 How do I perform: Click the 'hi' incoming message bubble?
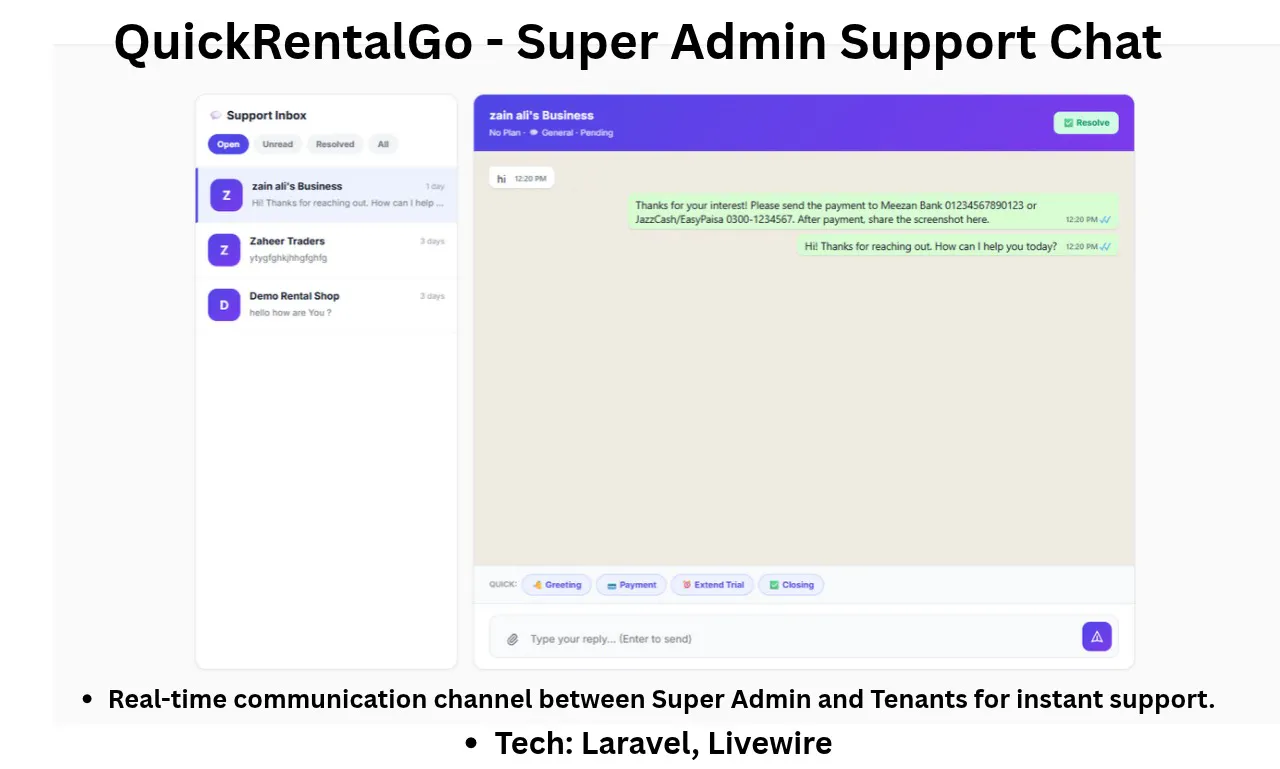521,178
